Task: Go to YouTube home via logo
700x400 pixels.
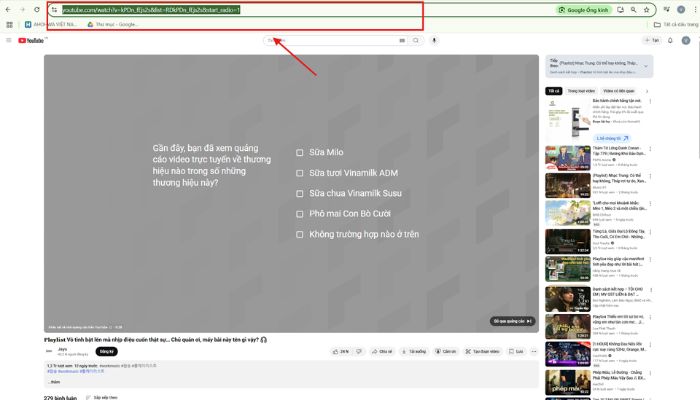Action: 31,40
